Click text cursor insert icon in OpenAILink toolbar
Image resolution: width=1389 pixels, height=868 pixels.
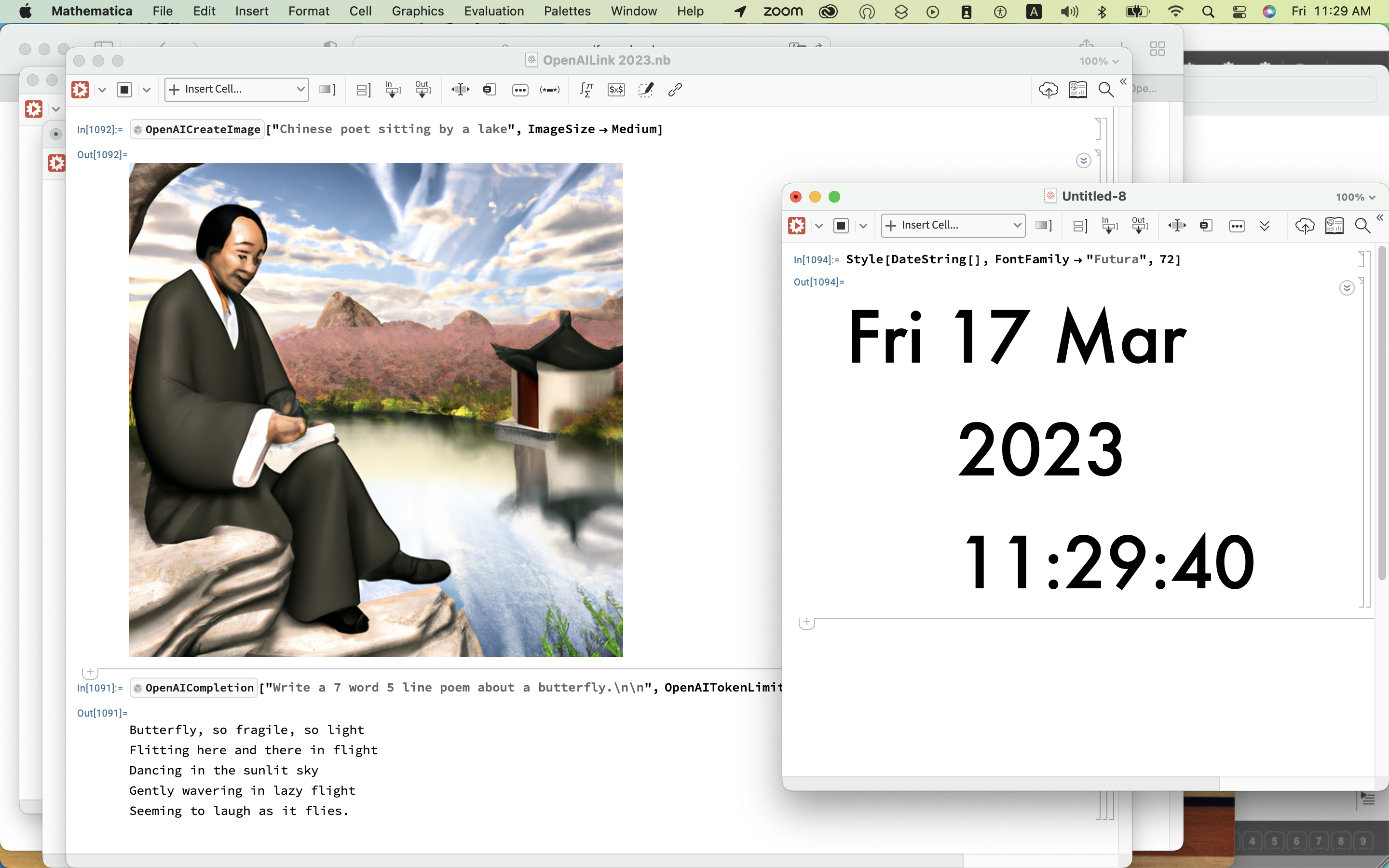460,90
